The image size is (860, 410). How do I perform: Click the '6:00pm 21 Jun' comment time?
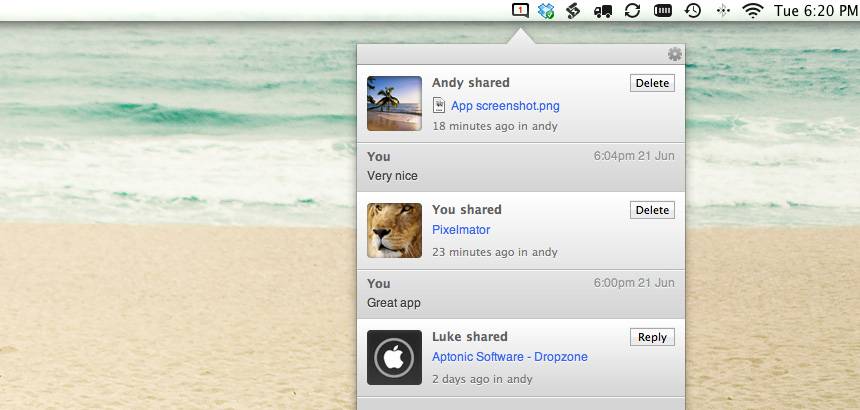coord(634,283)
